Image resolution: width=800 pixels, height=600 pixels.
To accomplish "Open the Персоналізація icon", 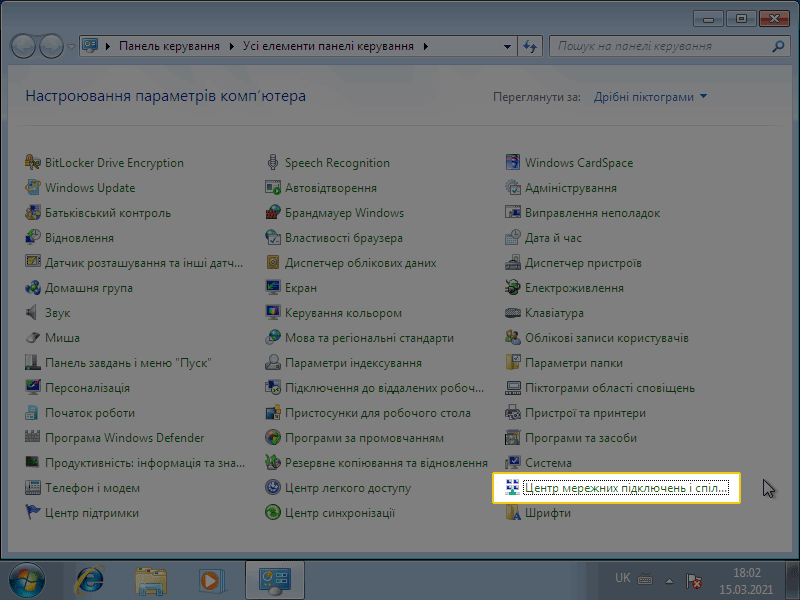I will coord(33,387).
